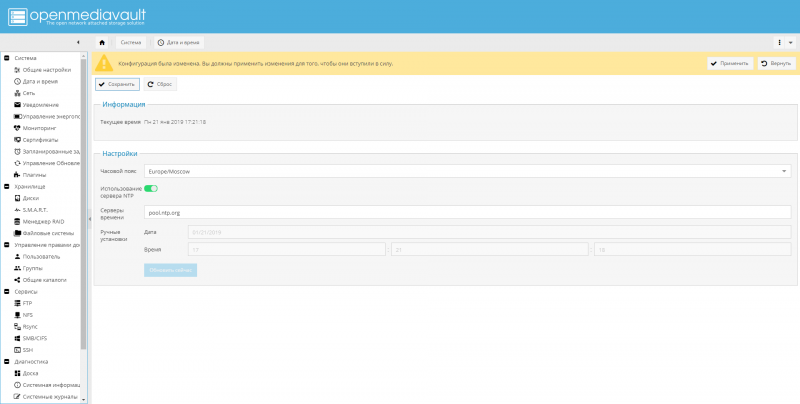
Task: Open the Notification (Уведомление) envelope icon
Action: 17,105
